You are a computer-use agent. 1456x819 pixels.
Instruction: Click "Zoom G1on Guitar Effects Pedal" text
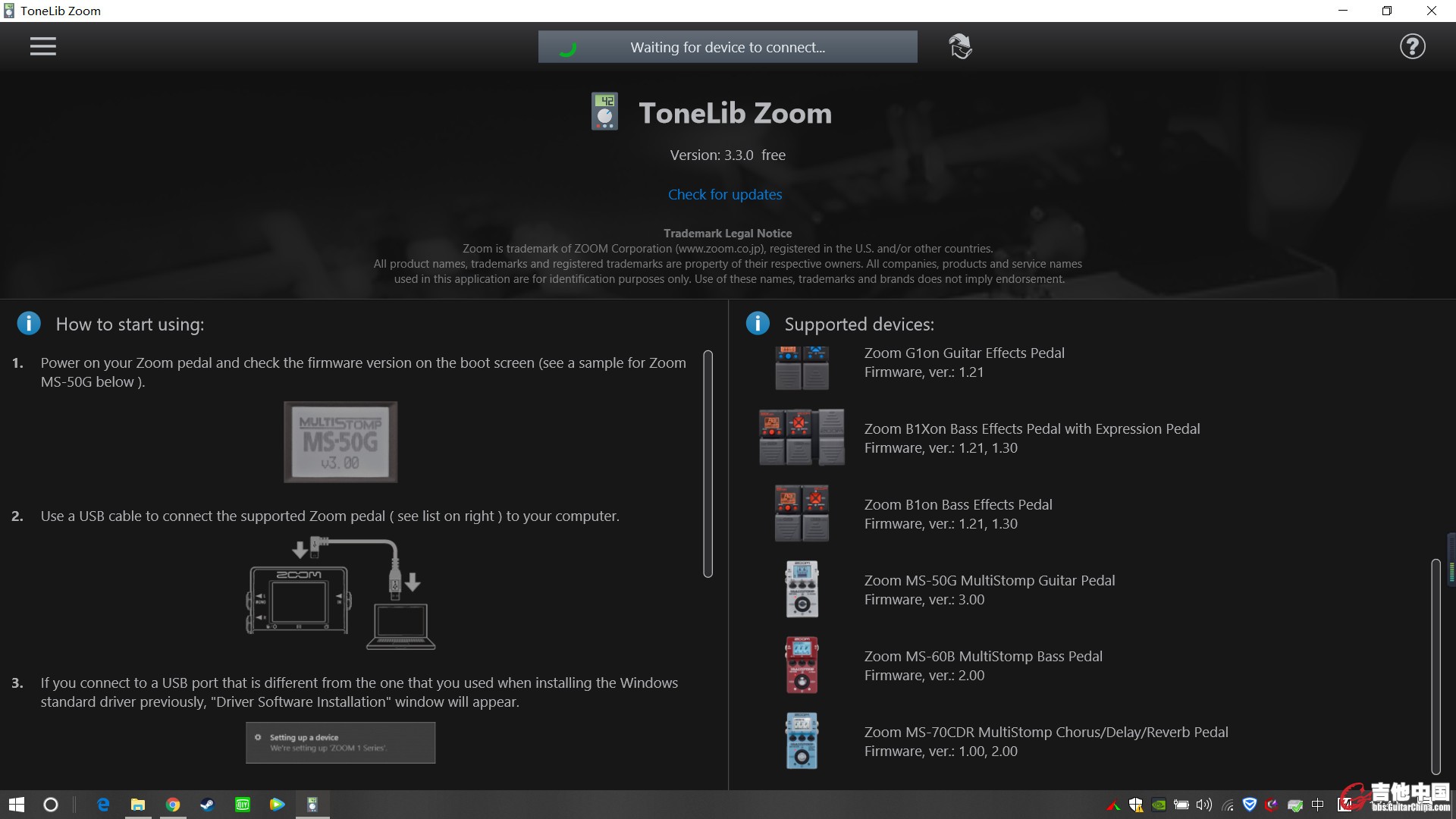964,353
